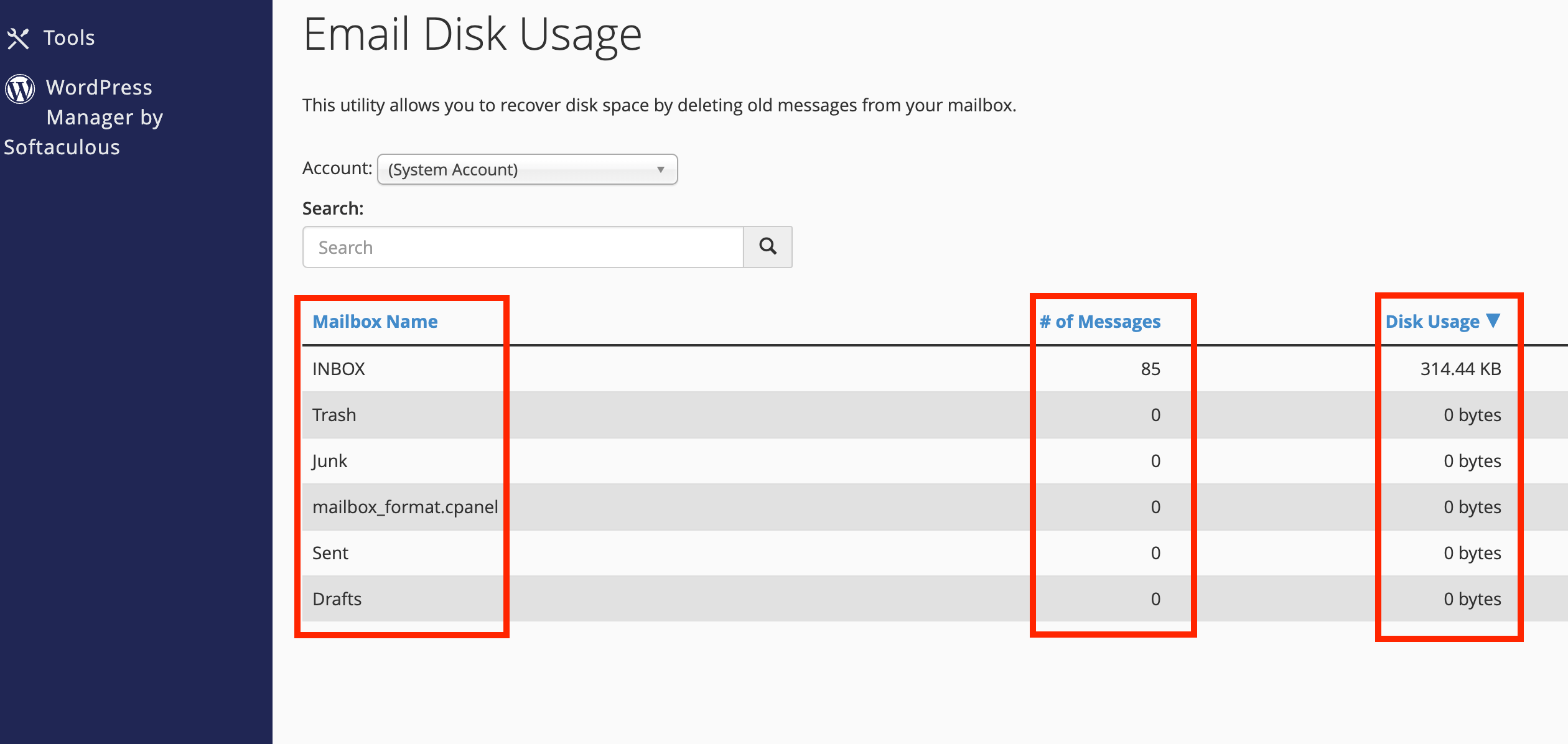Click the message count in Junk row

pos(1155,461)
